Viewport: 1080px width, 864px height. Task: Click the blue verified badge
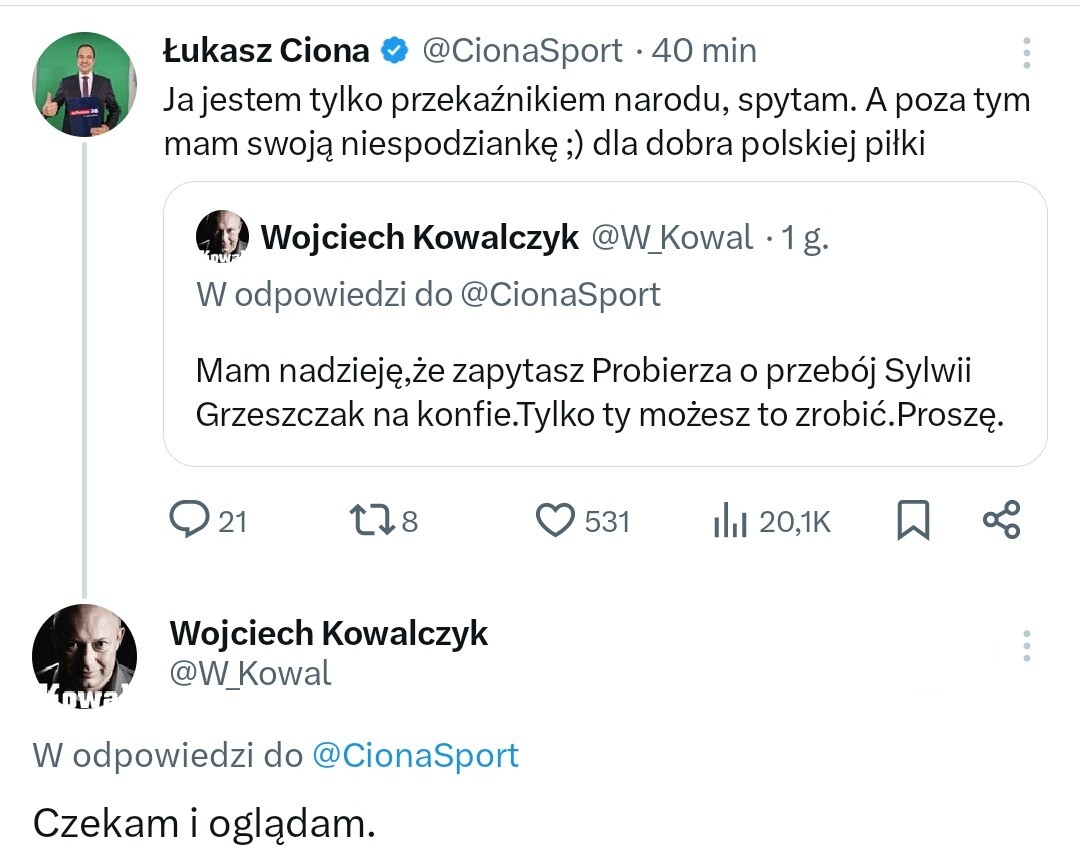tap(396, 50)
